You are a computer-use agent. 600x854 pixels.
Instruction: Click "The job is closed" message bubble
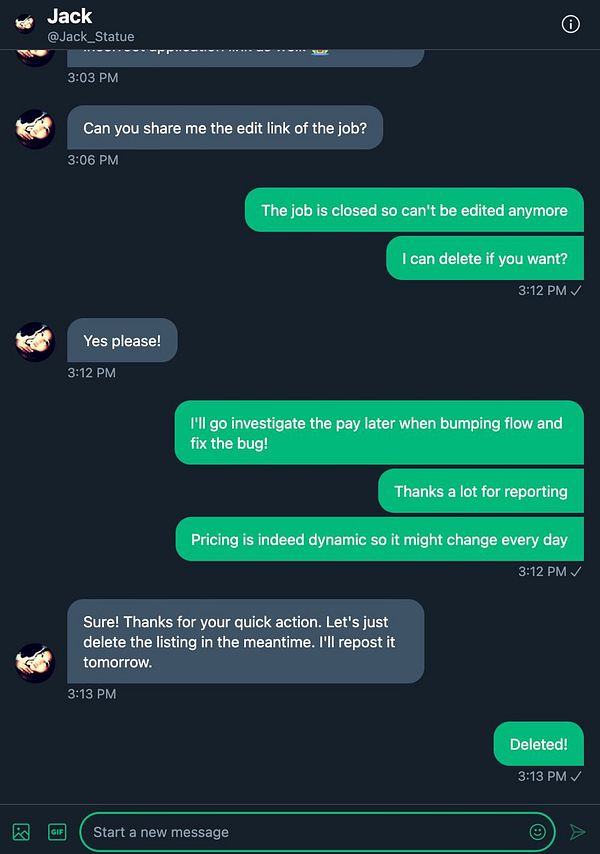(x=414, y=210)
